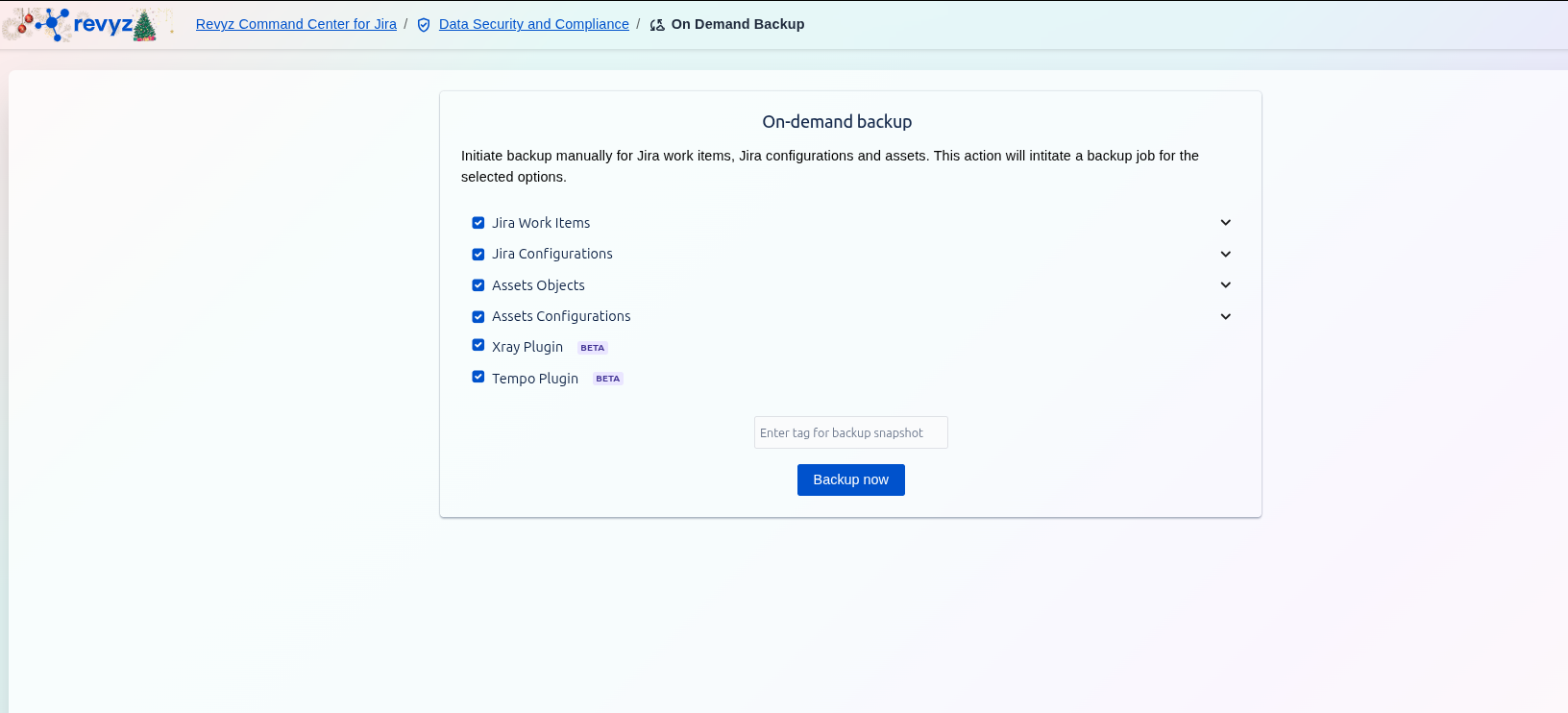Go to Data Security and Compliance
Viewport: 1568px width, 713px height.
click(x=533, y=24)
